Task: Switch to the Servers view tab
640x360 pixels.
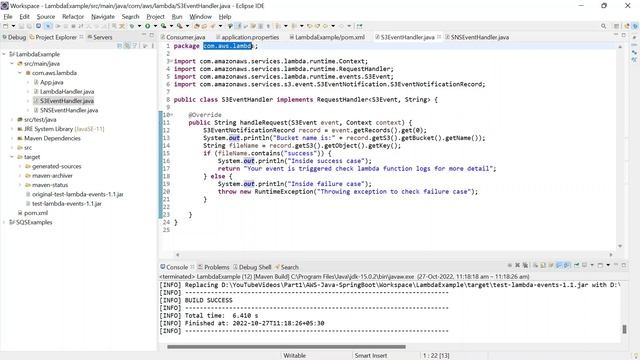Action: coord(100,37)
